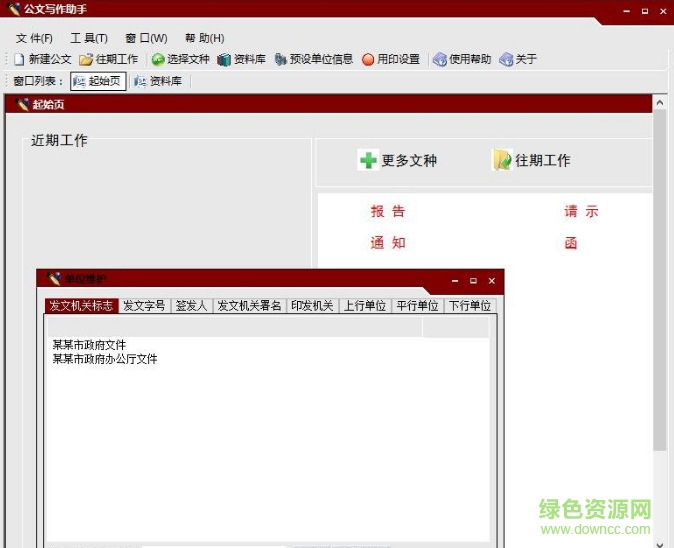Image resolution: width=674 pixels, height=548 pixels.
Task: Open the 资料库 toolbar icon
Action: tap(224, 60)
